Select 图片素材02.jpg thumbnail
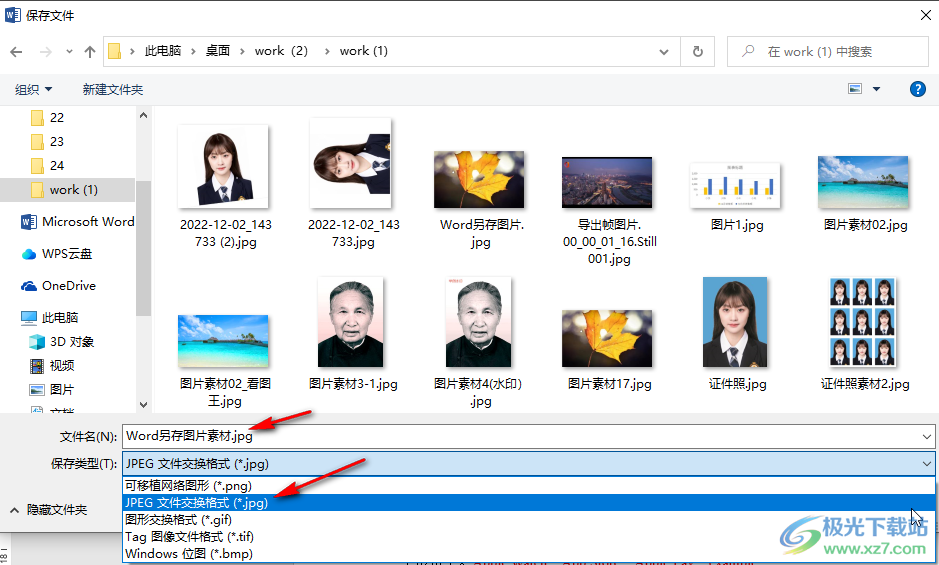The height and width of the screenshot is (565, 939). tap(863, 182)
